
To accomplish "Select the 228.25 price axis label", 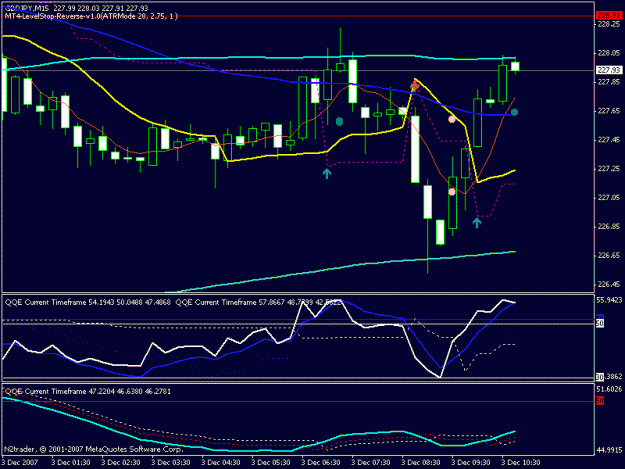I will (609, 24).
